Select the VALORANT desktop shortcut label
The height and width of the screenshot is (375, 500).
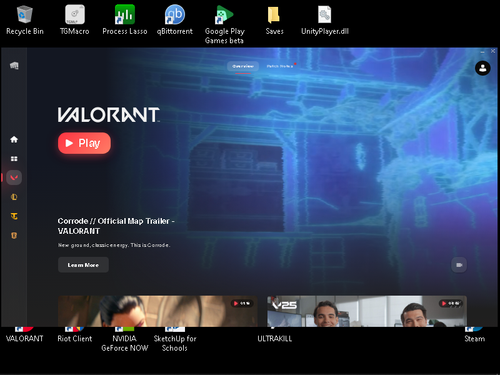(24, 338)
